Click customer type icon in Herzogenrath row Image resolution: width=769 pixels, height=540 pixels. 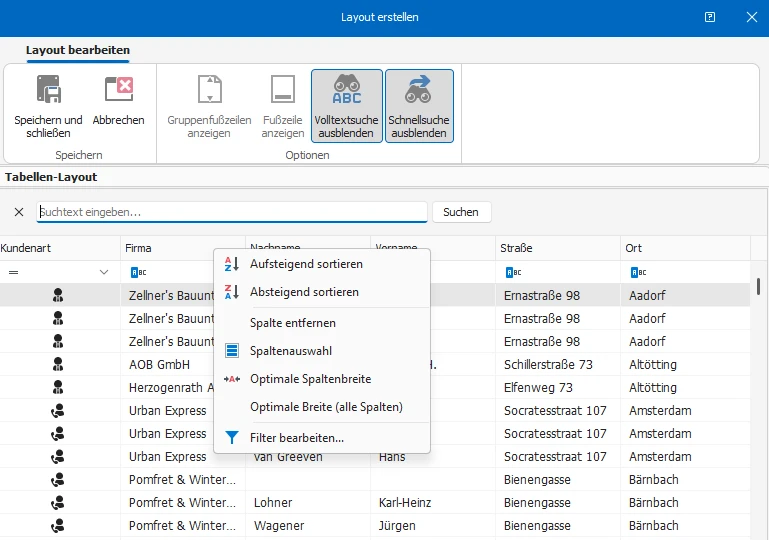pyautogui.click(x=58, y=387)
